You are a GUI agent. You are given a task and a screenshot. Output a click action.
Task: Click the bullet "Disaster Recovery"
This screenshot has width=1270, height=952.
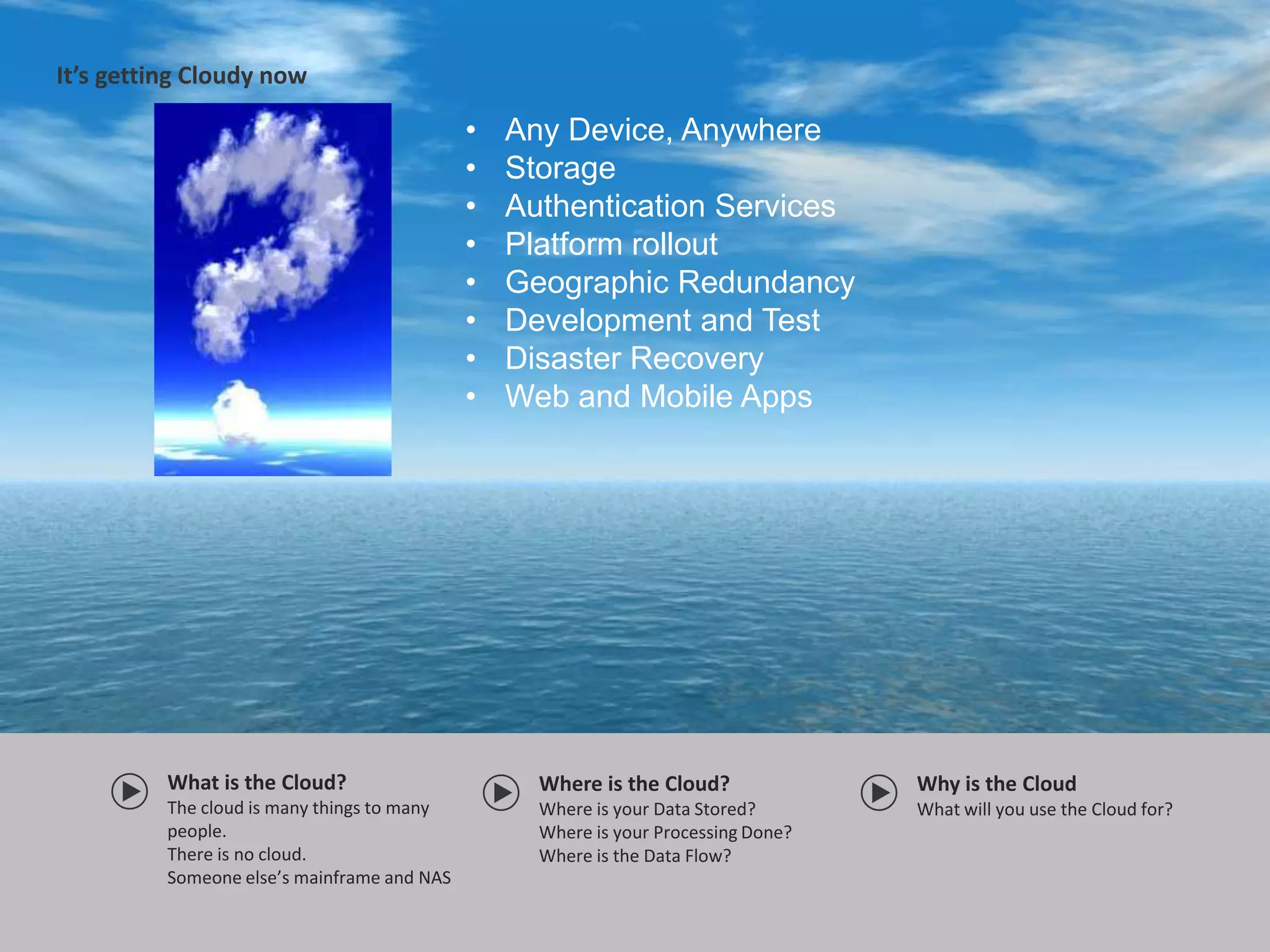[634, 359]
